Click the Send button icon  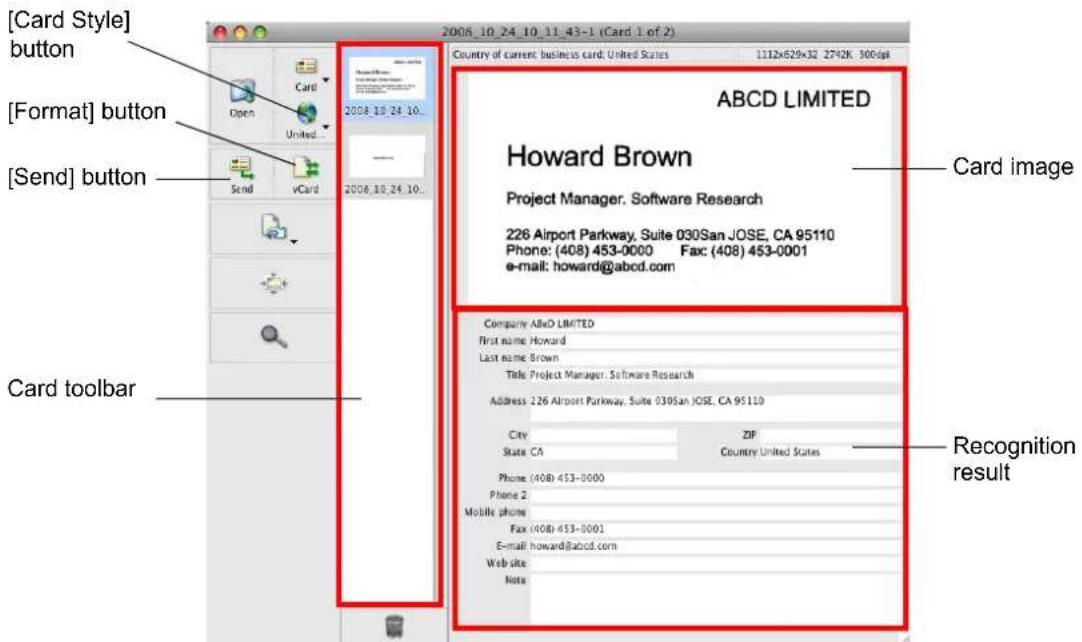coord(240,167)
